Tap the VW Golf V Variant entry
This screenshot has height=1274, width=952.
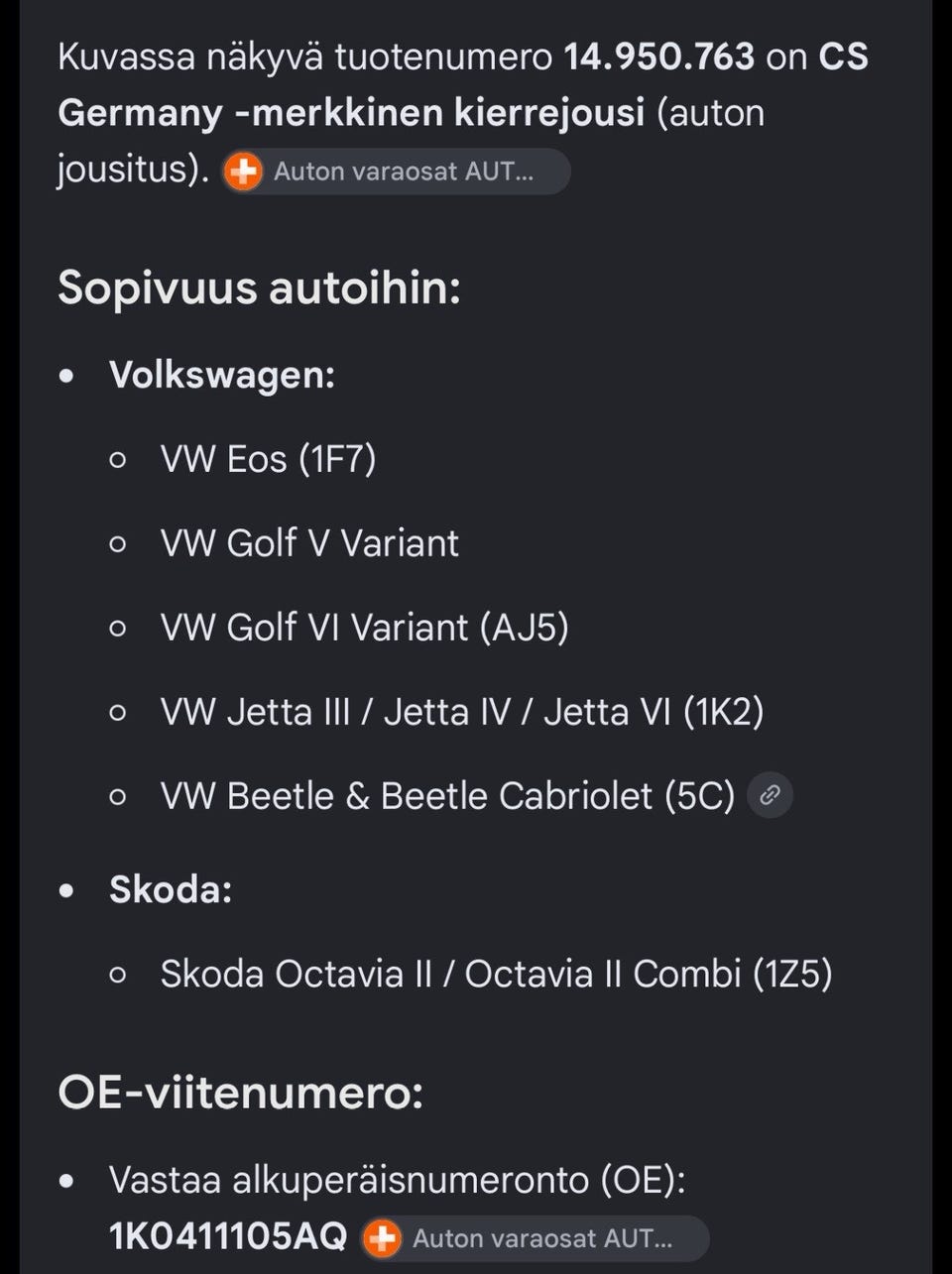(309, 543)
